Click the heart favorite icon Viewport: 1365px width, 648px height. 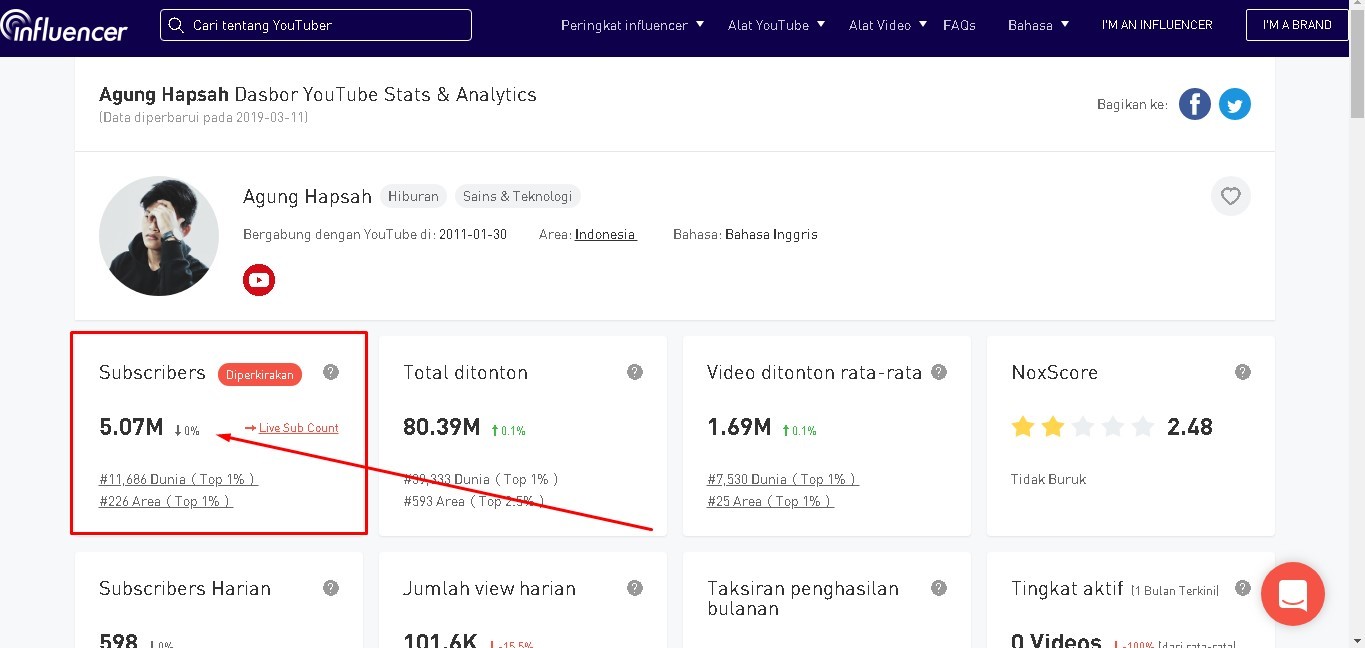click(1231, 196)
